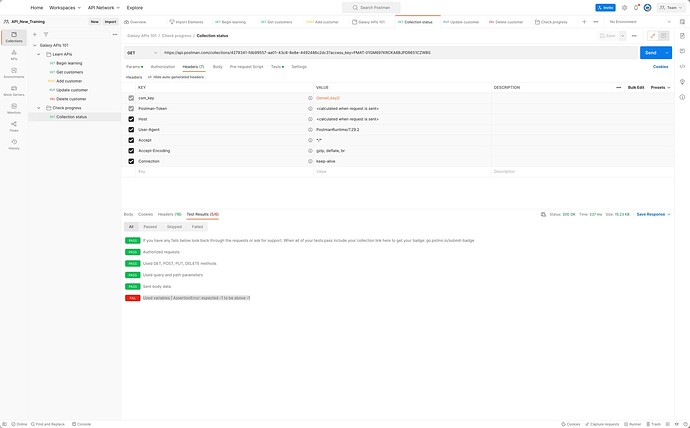Uncheck the Connection header checkbox

tap(131, 161)
